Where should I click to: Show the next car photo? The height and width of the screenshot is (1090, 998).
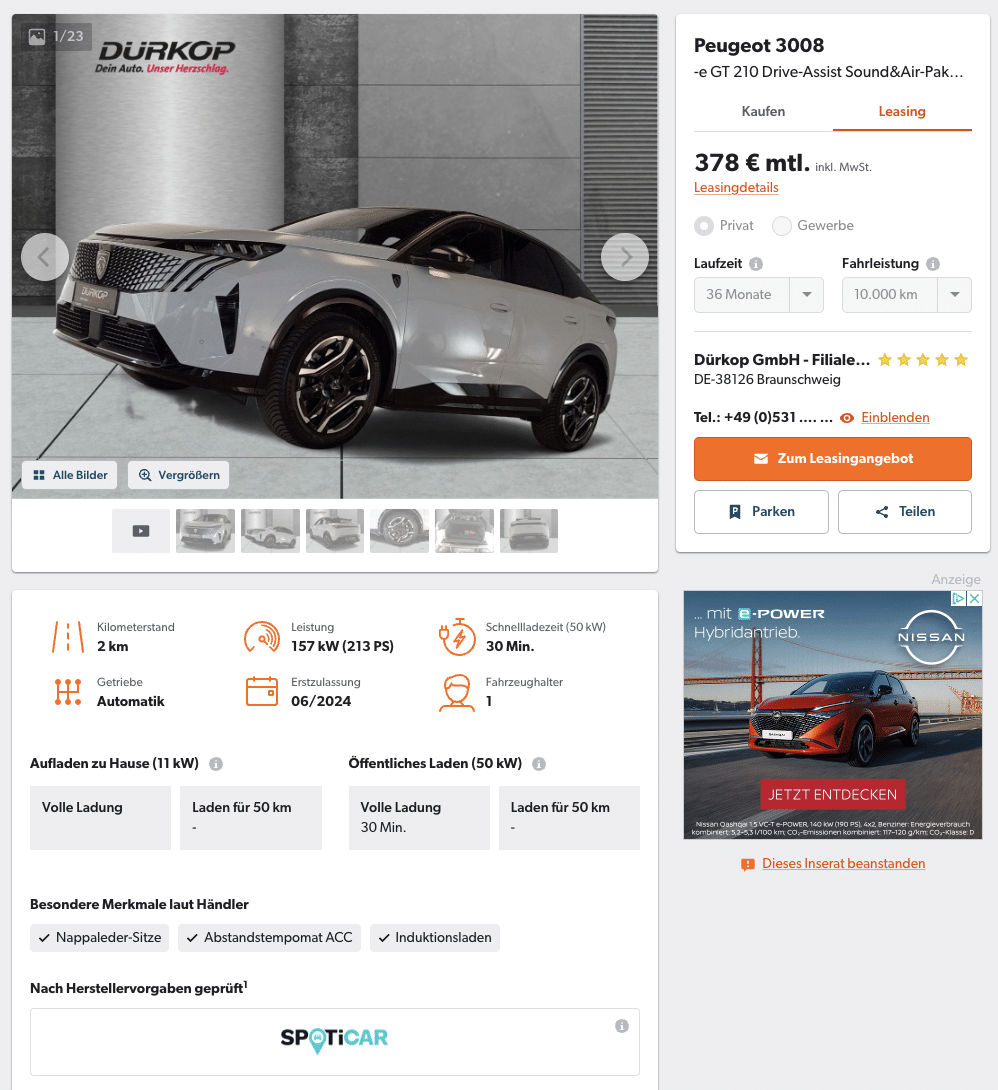(625, 257)
